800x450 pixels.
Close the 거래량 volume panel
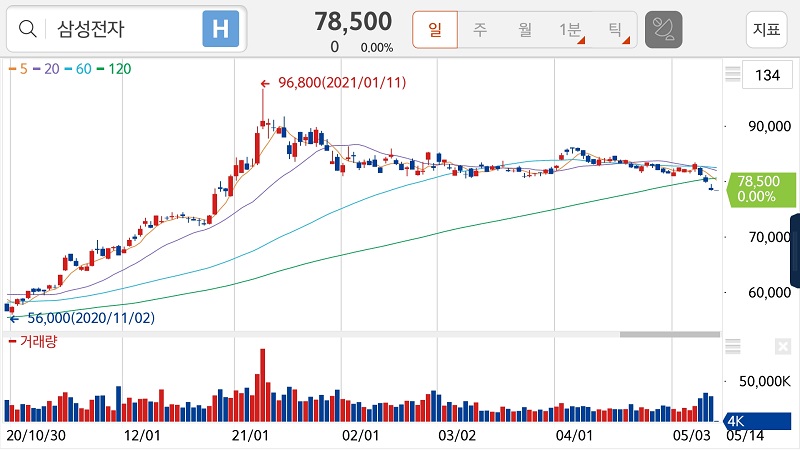782,346
